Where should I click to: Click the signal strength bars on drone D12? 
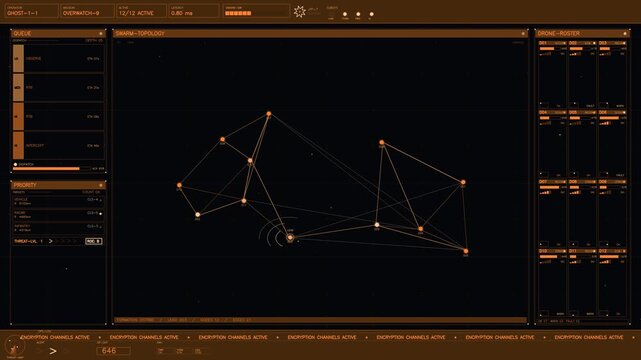[x=605, y=262]
